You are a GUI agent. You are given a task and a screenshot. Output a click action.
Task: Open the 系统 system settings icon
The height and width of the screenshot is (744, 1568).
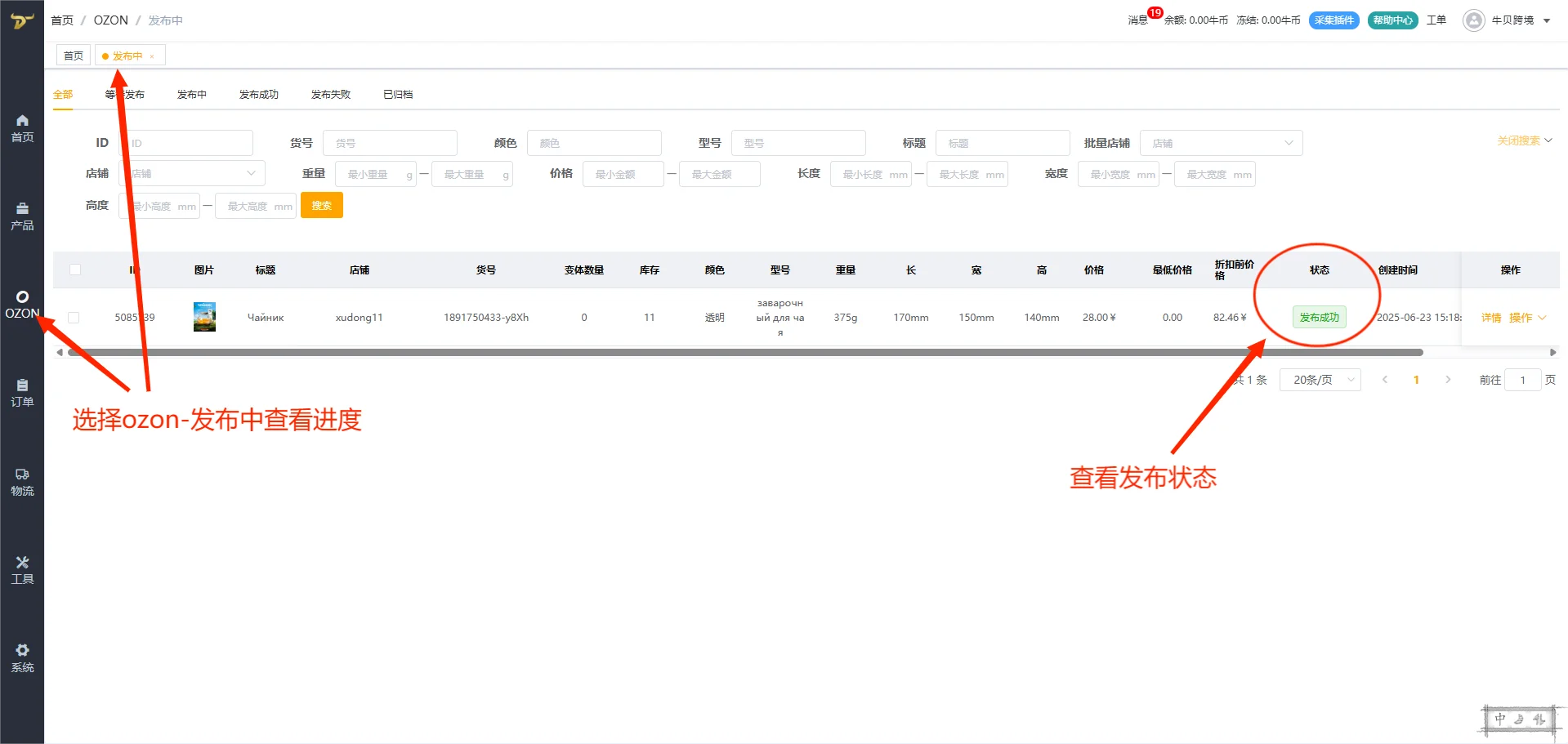click(x=21, y=657)
